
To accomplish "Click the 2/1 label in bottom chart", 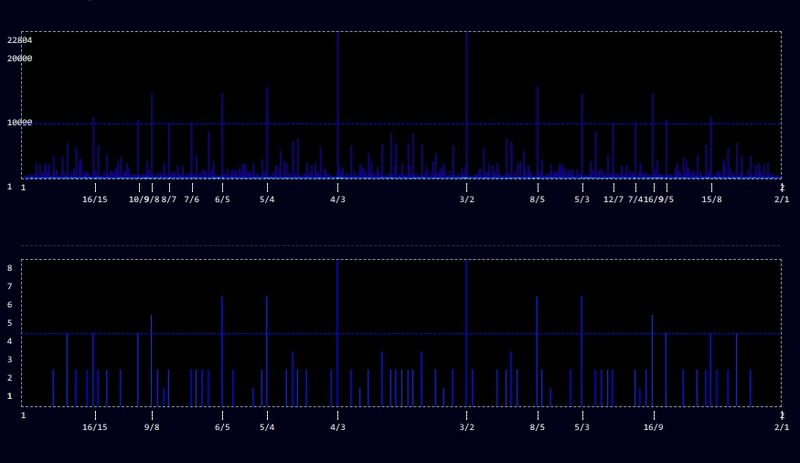I will point(782,427).
